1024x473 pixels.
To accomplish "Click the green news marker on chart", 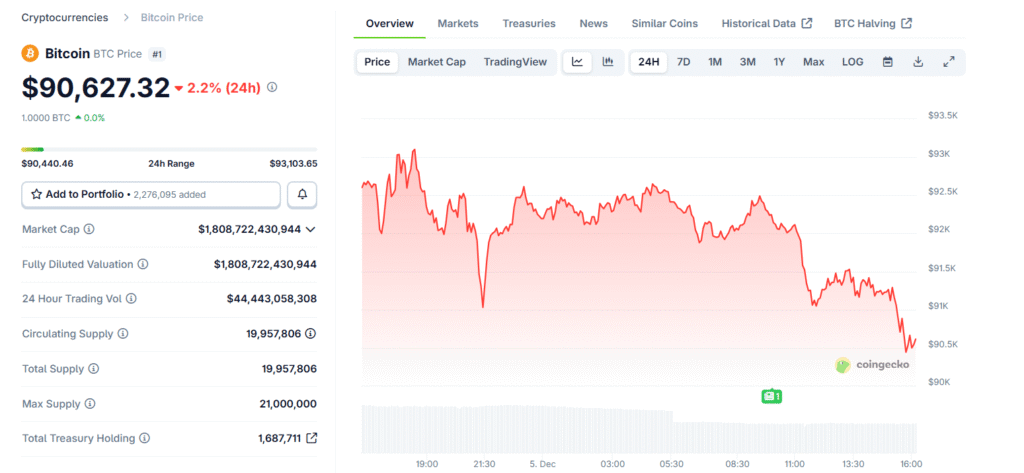I will coord(771,396).
